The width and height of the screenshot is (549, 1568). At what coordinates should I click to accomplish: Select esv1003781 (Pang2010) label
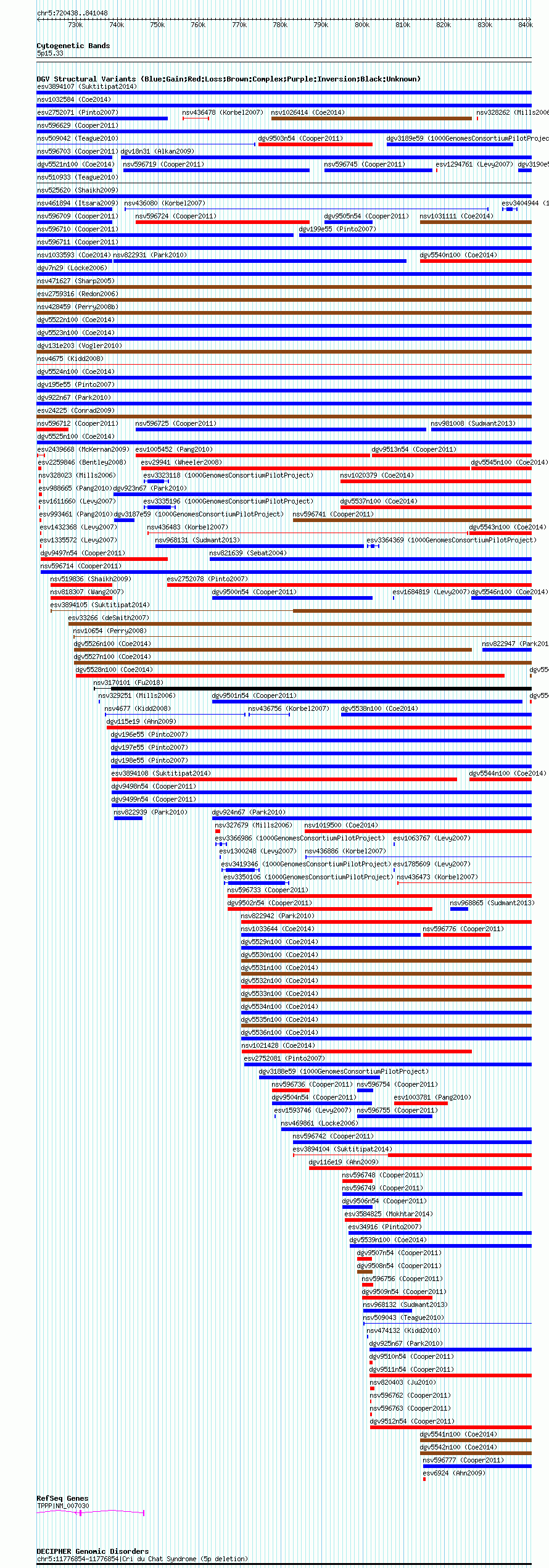click(432, 1097)
